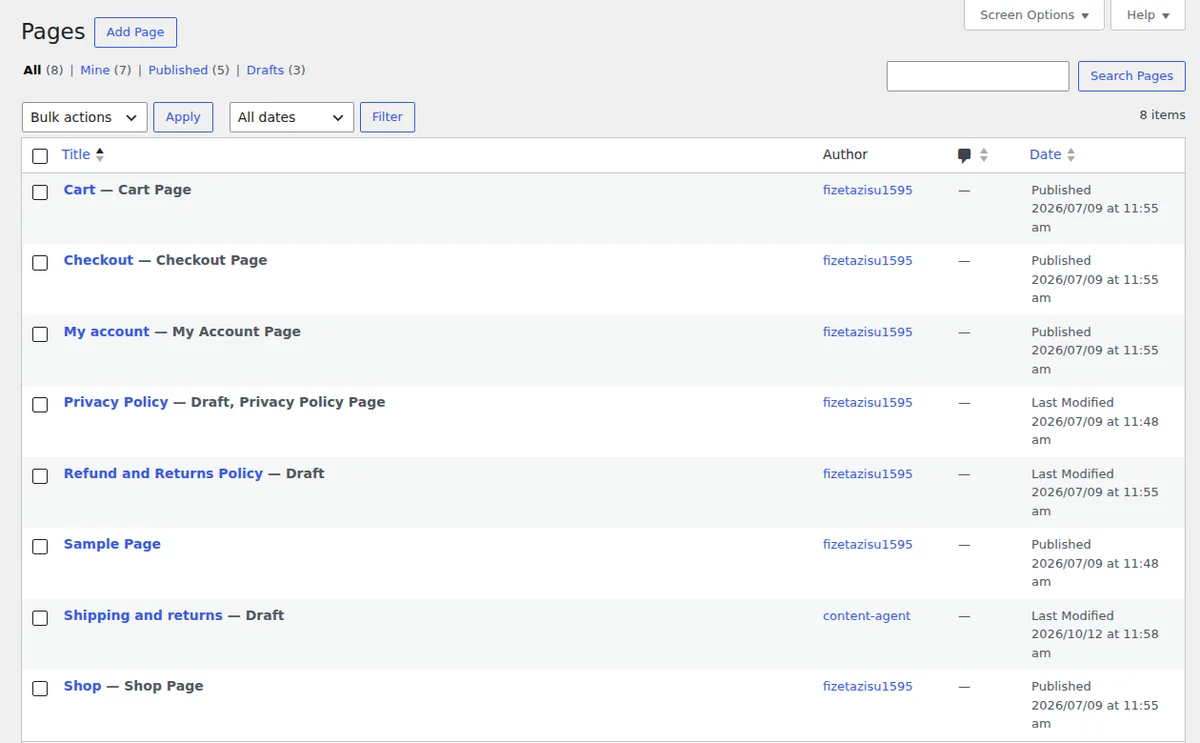The height and width of the screenshot is (743, 1200).
Task: Click the Apply bulk action button
Action: tap(183, 117)
